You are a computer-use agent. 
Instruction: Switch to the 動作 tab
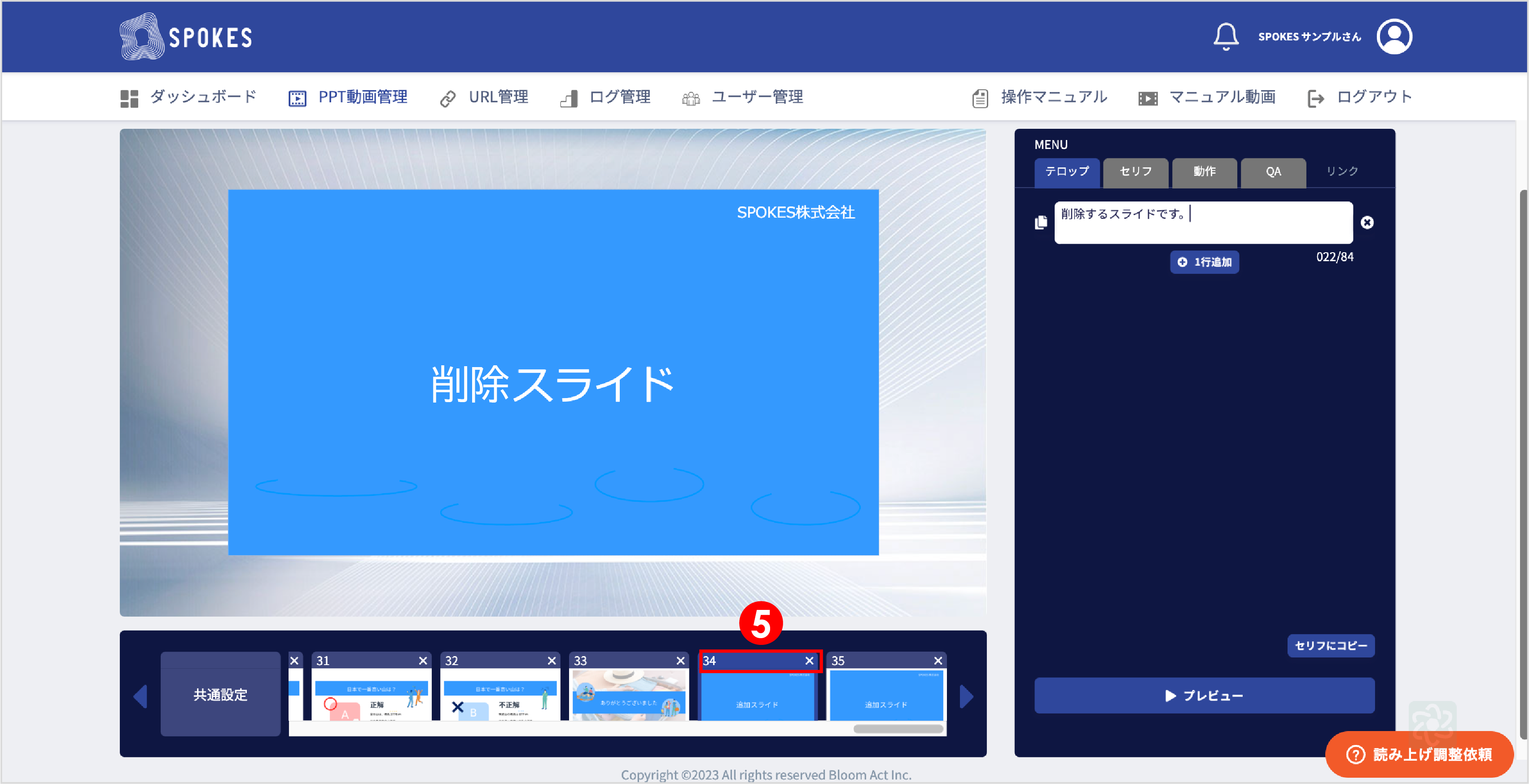[x=1205, y=172]
